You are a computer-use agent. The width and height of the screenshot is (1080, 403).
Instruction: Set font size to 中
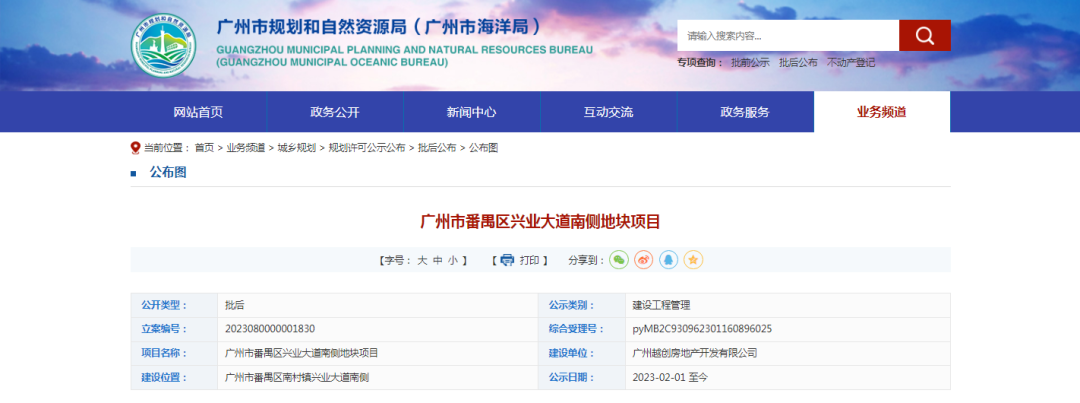click(x=437, y=260)
